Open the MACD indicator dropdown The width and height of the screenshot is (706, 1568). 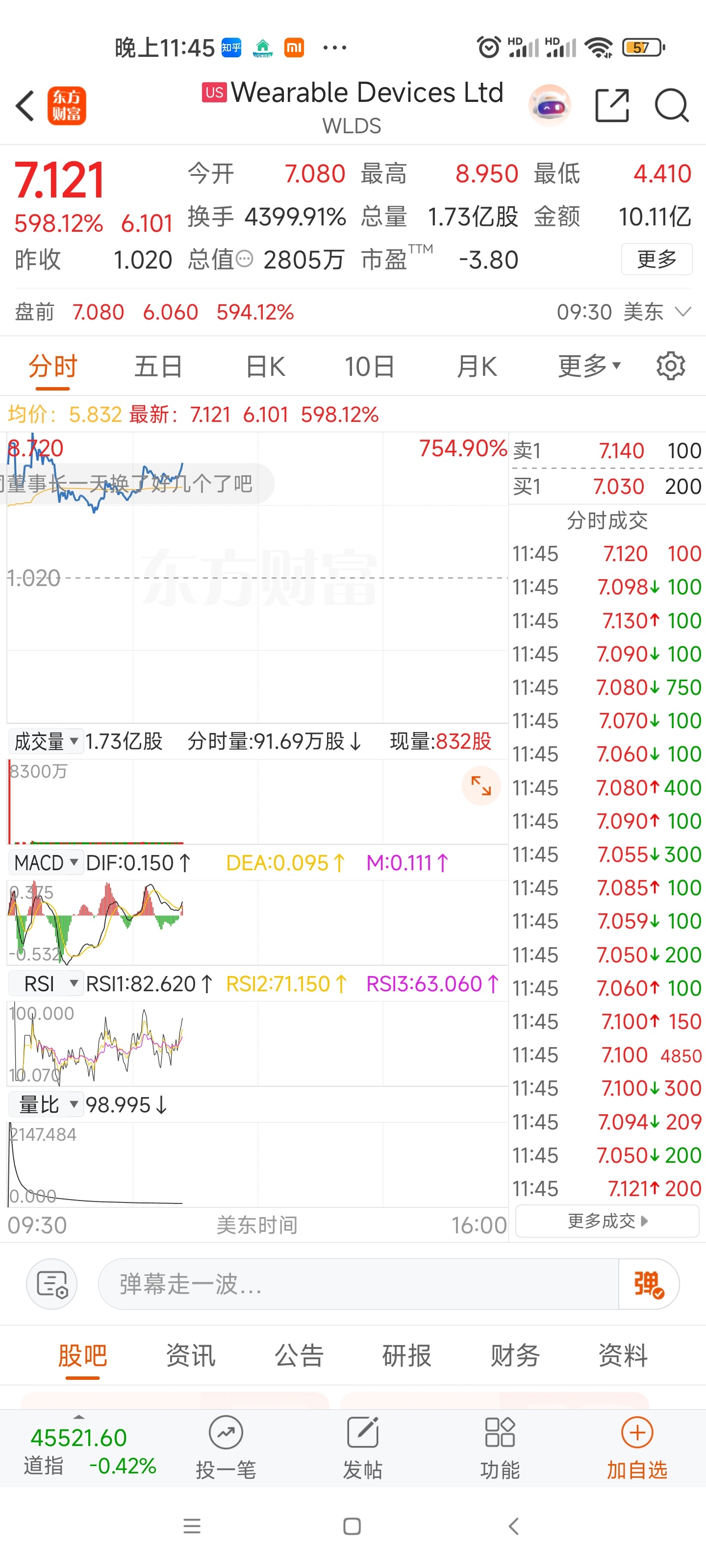pos(46,862)
